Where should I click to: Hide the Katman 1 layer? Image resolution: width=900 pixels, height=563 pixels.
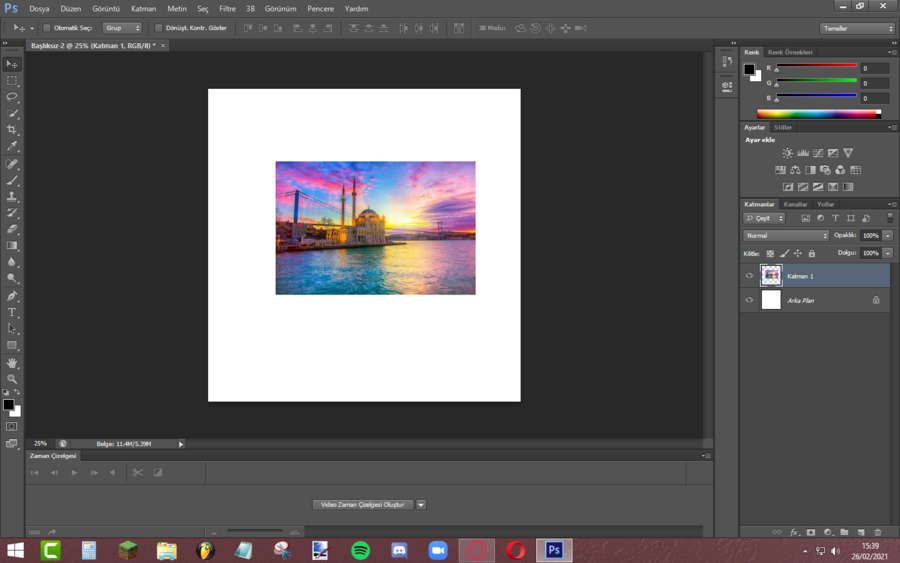(x=749, y=276)
